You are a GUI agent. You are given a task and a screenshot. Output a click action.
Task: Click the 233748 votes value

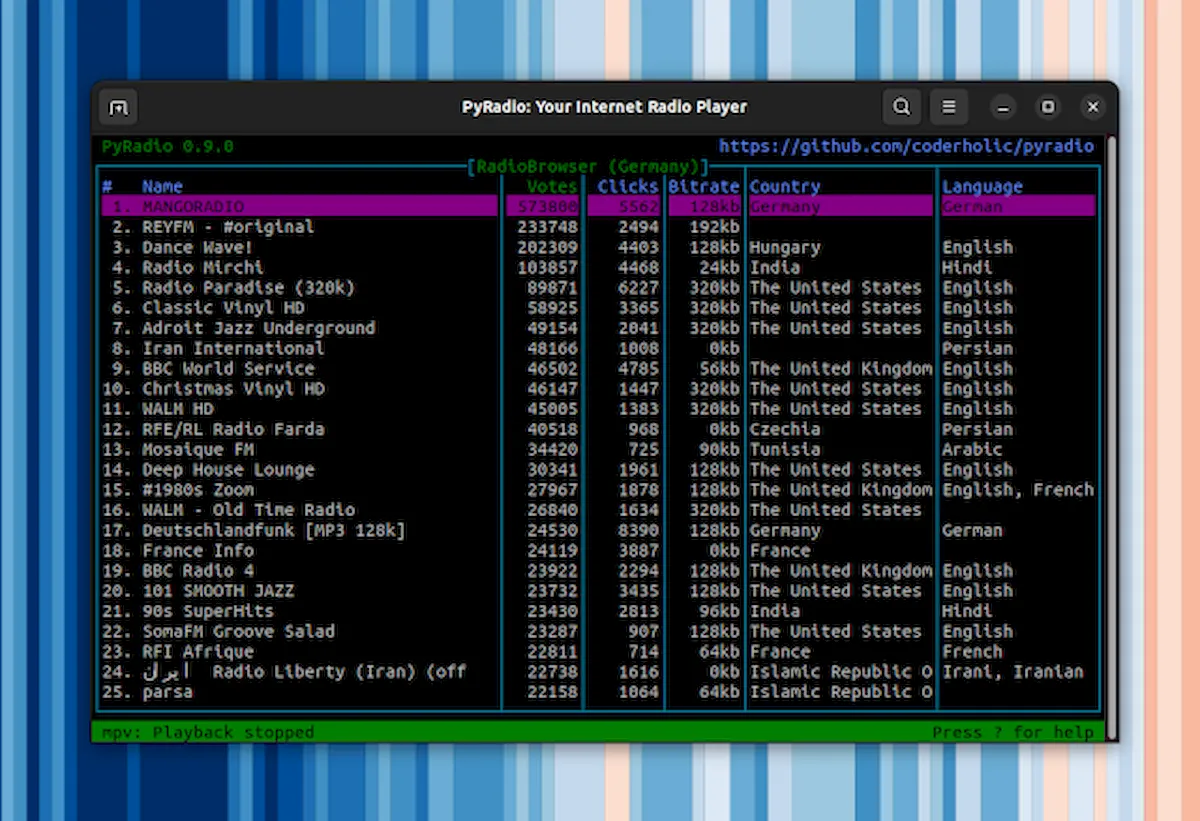(548, 227)
